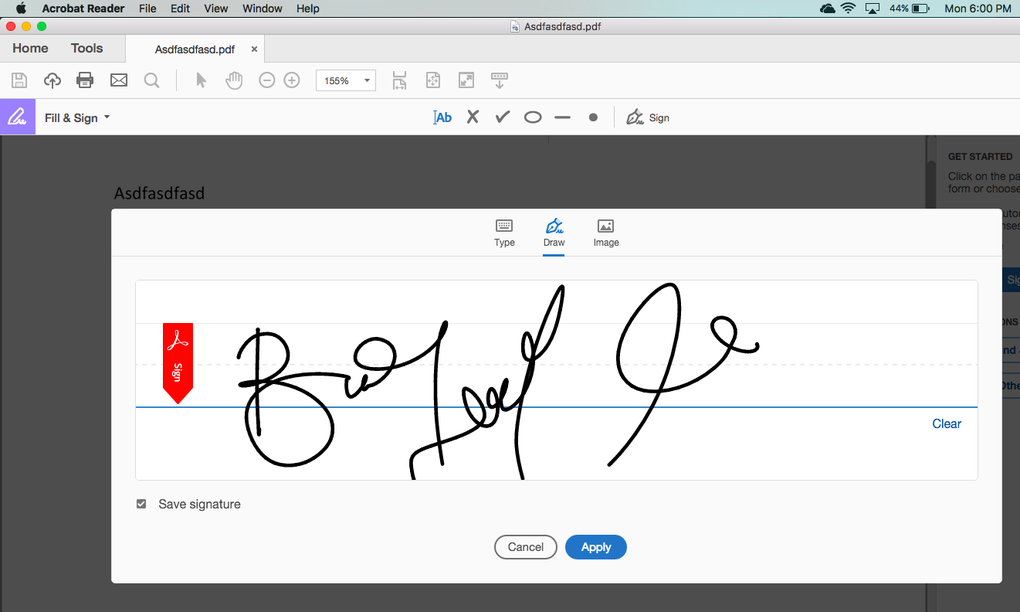The width and height of the screenshot is (1020, 612).
Task: Zoom in with the plus icon
Action: [292, 80]
